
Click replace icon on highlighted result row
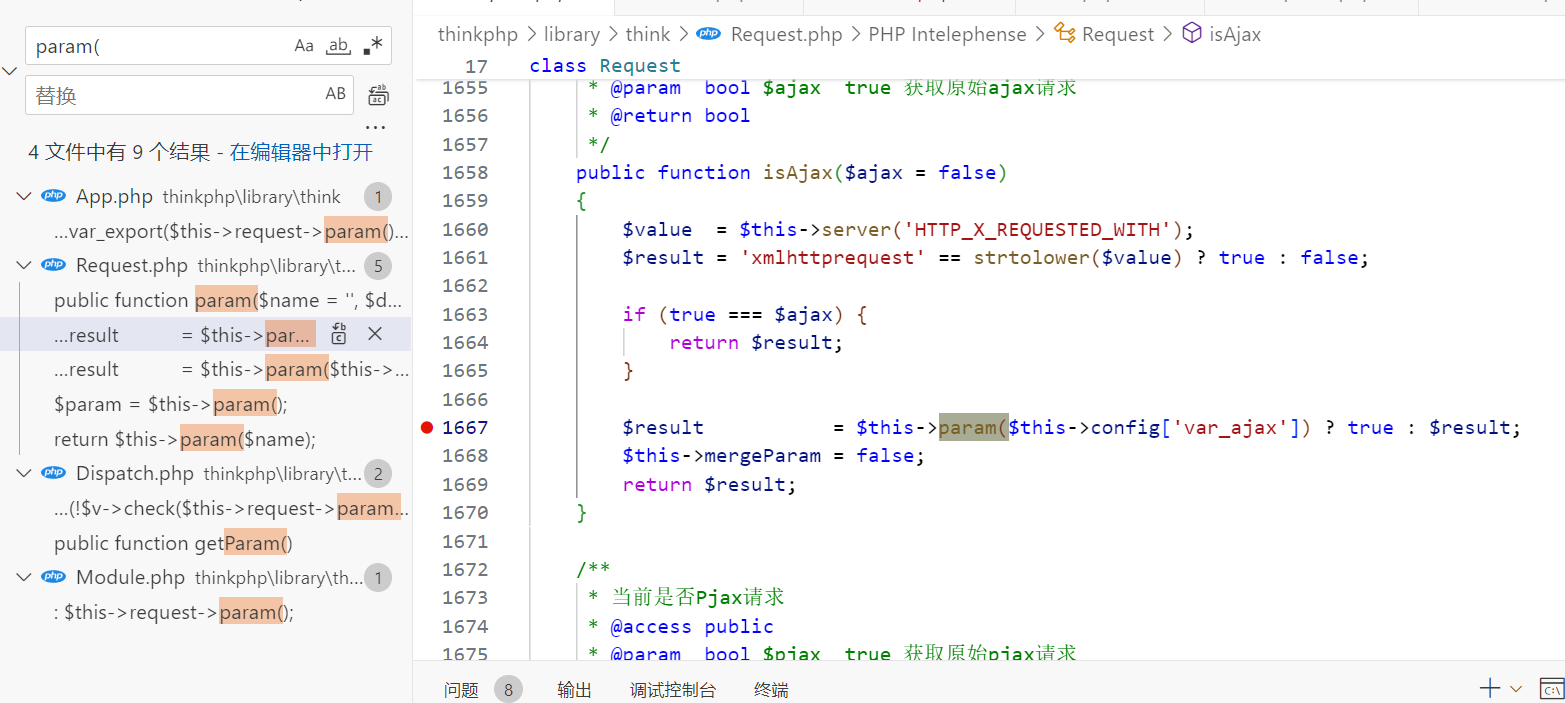[x=339, y=334]
